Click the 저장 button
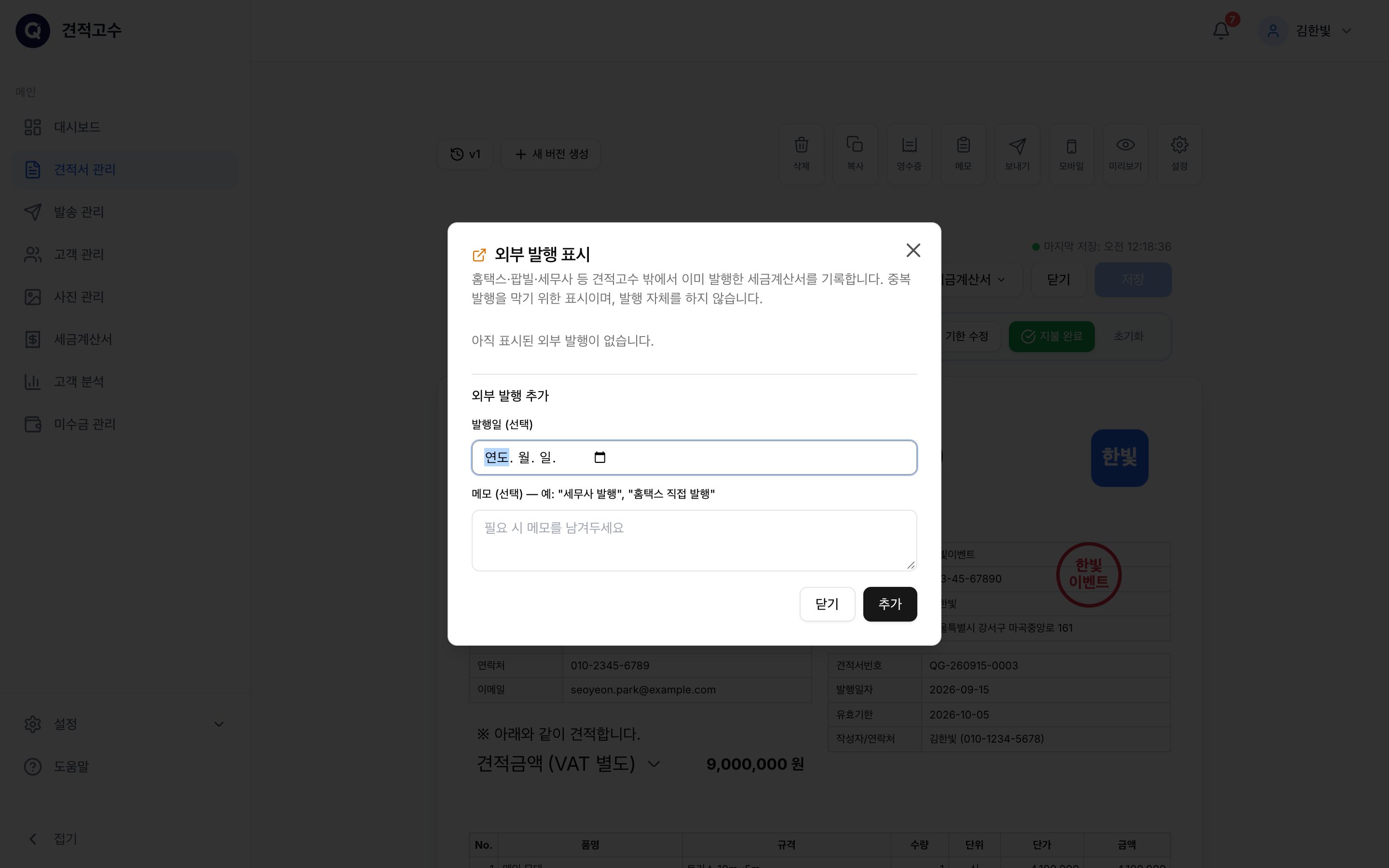 pos(1133,280)
